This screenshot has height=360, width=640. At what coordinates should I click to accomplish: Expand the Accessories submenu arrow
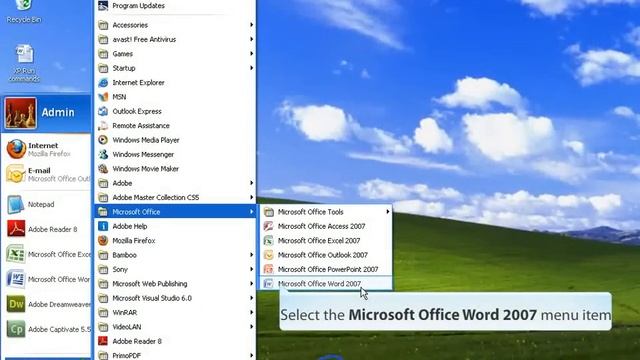[x=251, y=25]
